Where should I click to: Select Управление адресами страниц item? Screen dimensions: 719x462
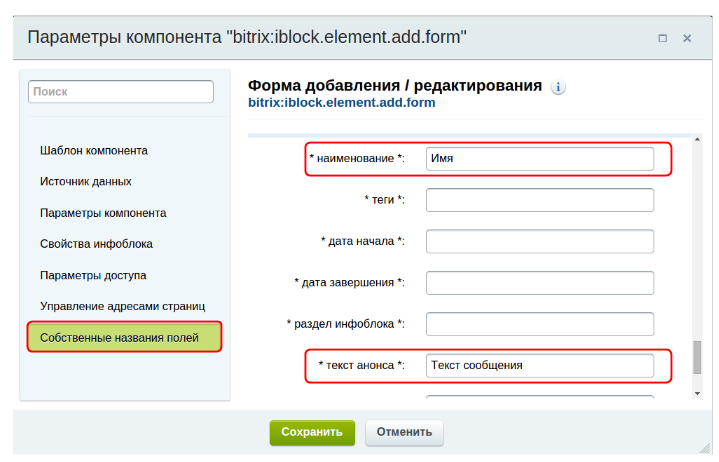(x=122, y=306)
